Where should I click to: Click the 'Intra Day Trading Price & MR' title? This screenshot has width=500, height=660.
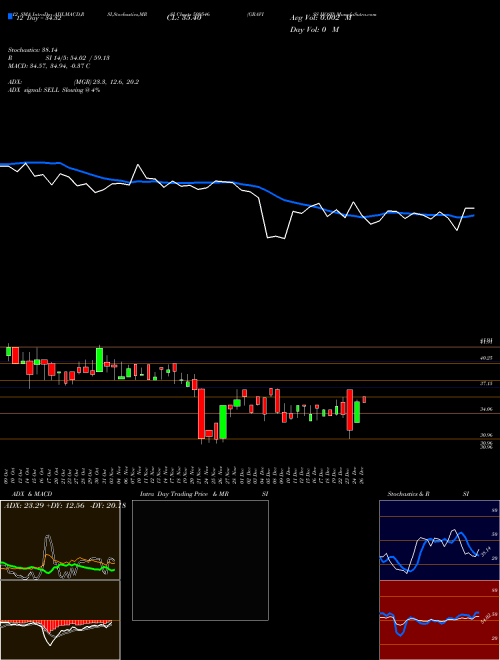tap(184, 494)
